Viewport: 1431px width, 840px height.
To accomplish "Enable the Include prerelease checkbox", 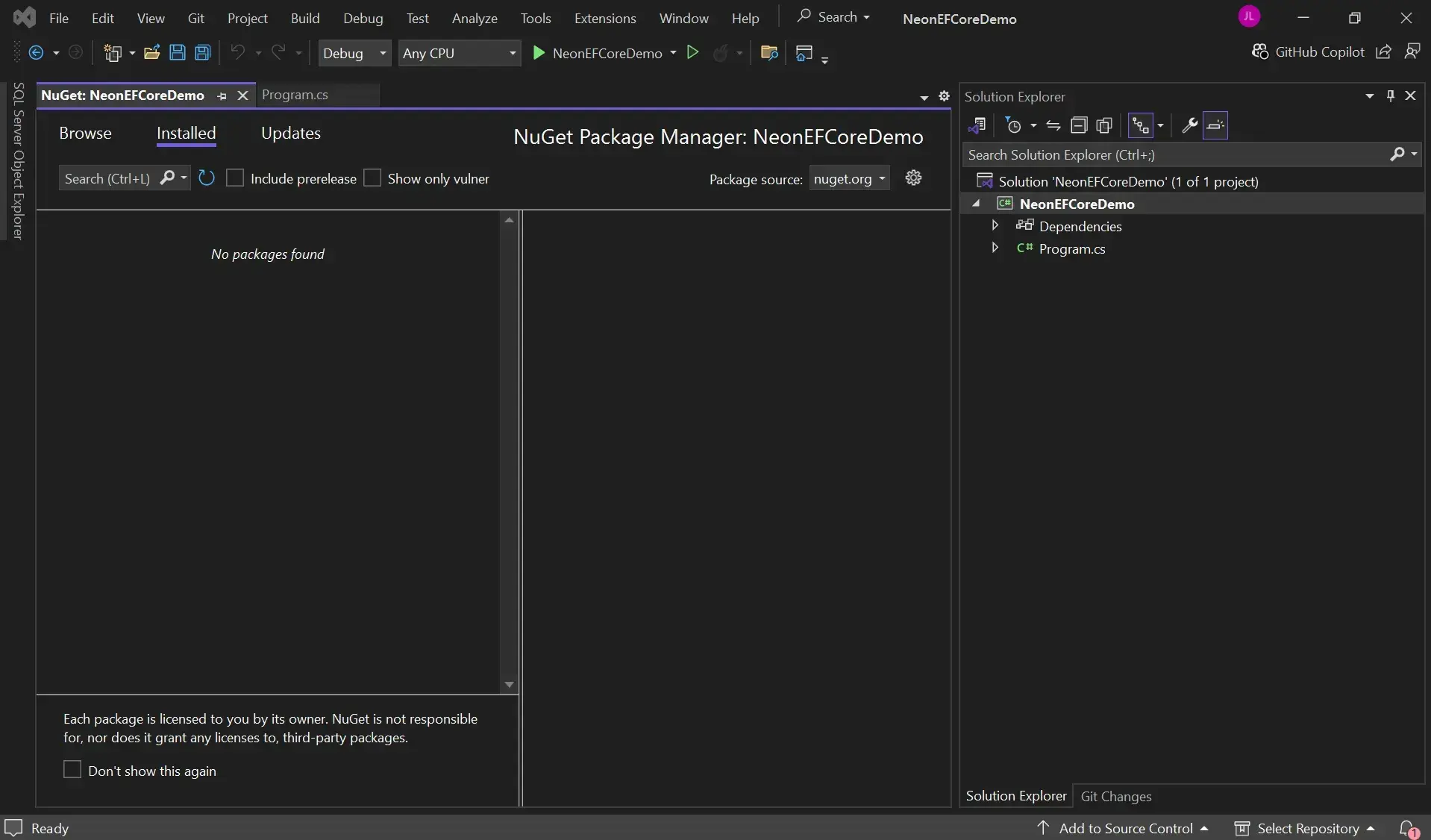I will 235,178.
